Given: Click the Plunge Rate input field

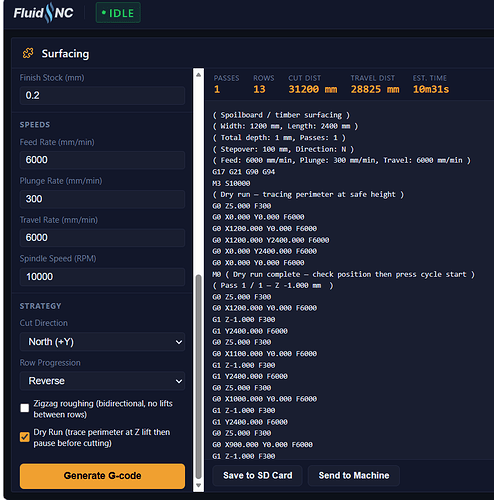Looking at the screenshot, I should click(x=102, y=199).
